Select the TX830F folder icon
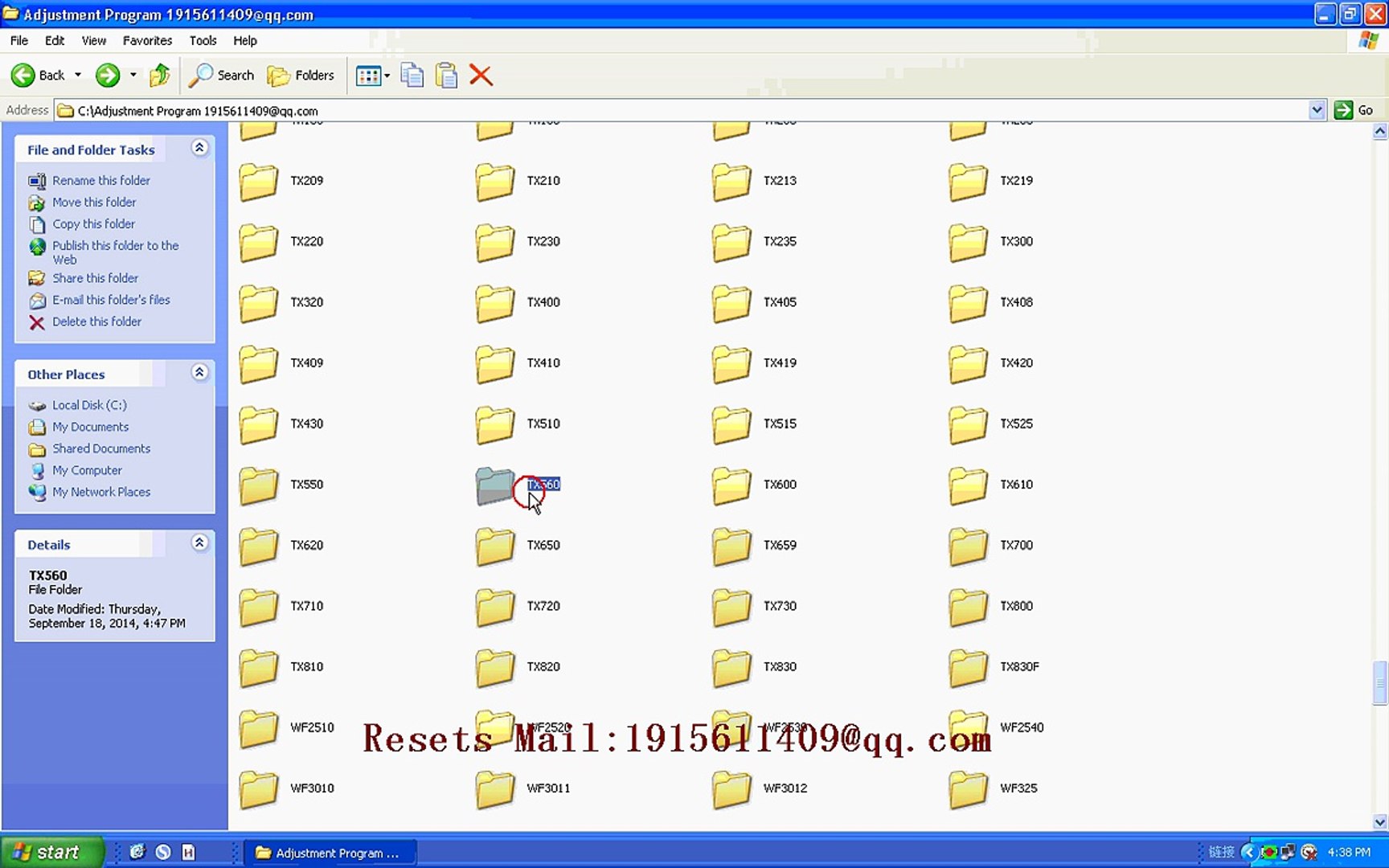 pos(969,668)
